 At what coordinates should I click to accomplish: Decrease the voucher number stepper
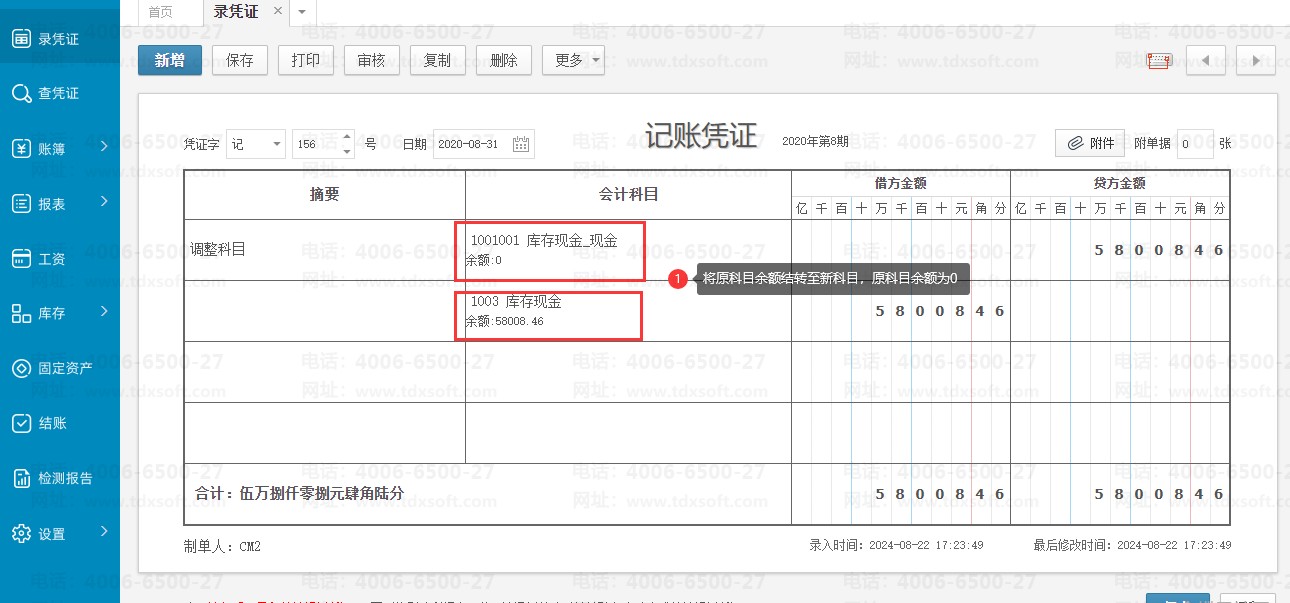tap(348, 151)
